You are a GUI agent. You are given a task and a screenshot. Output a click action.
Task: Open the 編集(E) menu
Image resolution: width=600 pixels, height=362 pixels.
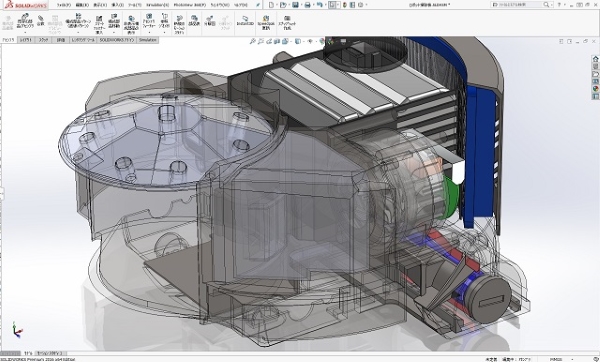click(x=82, y=5)
